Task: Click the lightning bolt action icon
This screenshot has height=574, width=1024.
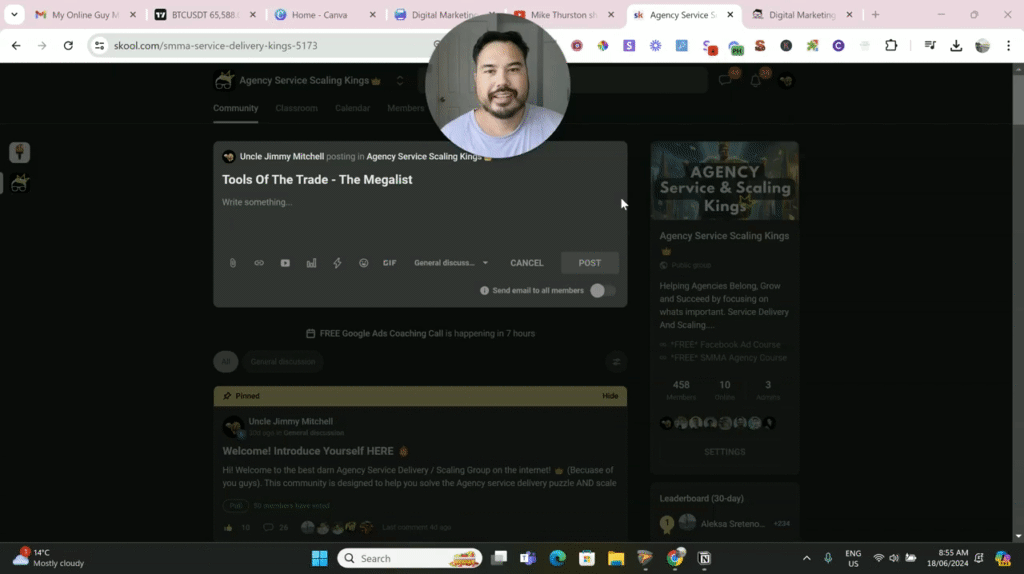Action: 338,263
